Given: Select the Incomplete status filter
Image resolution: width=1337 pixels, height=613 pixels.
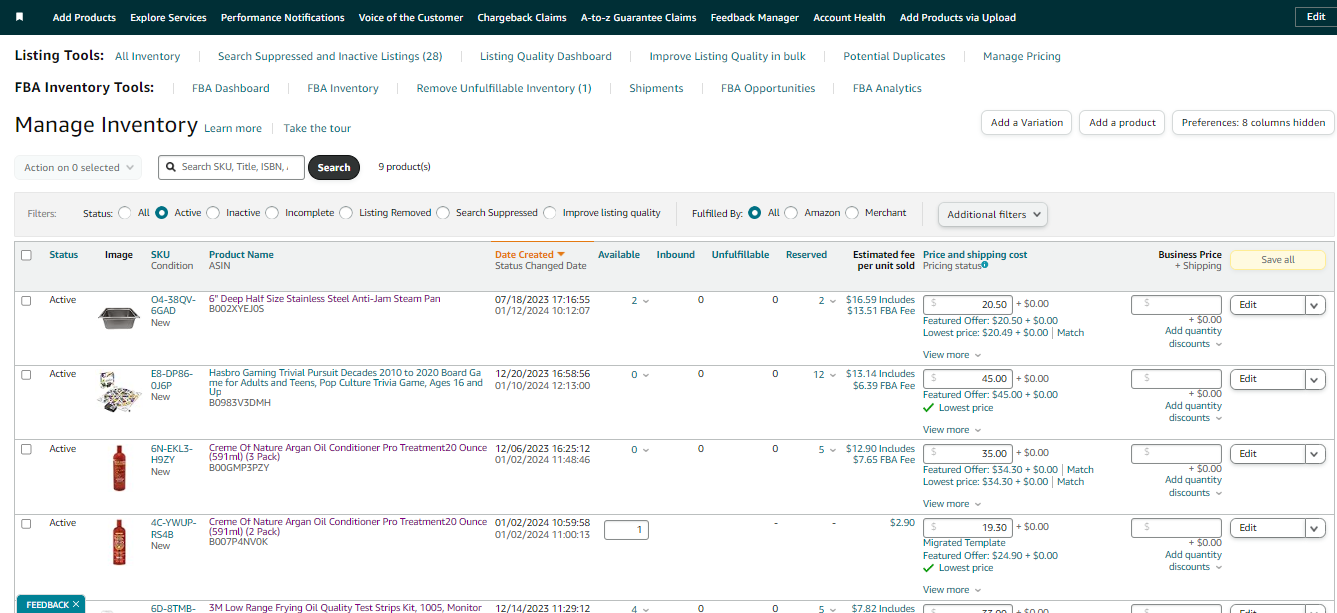Looking at the screenshot, I should pos(272,213).
